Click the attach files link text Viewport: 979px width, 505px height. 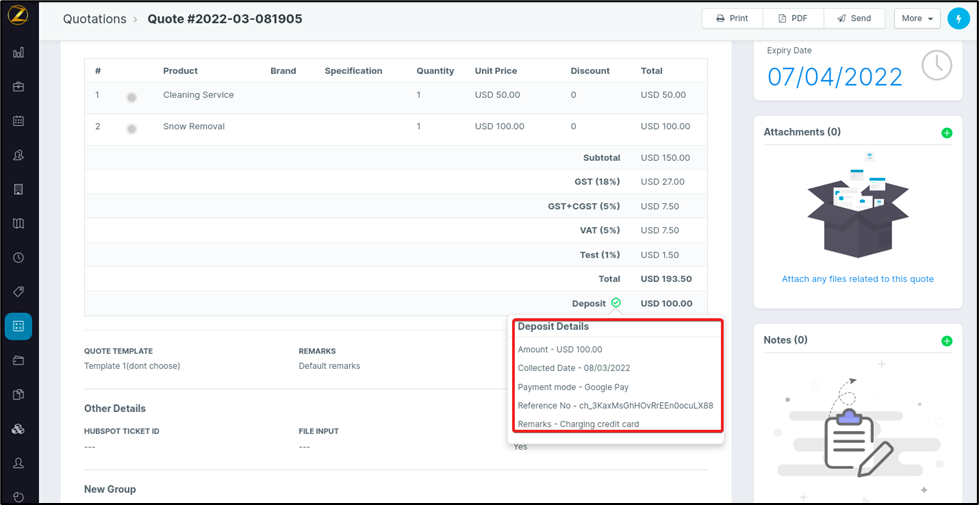(857, 279)
